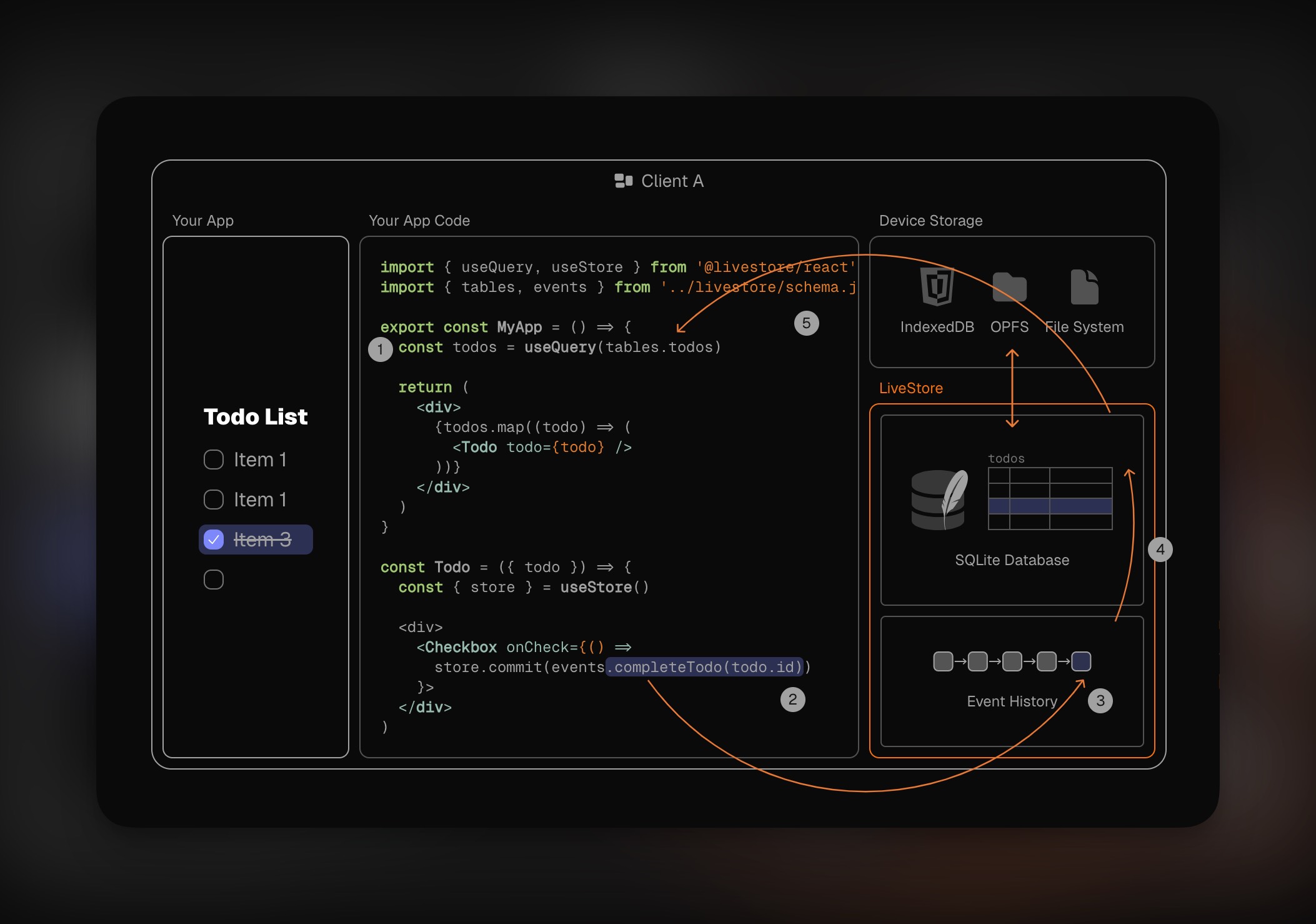Image resolution: width=1316 pixels, height=924 pixels.
Task: Click the last highlighted event history node
Action: 1081,661
